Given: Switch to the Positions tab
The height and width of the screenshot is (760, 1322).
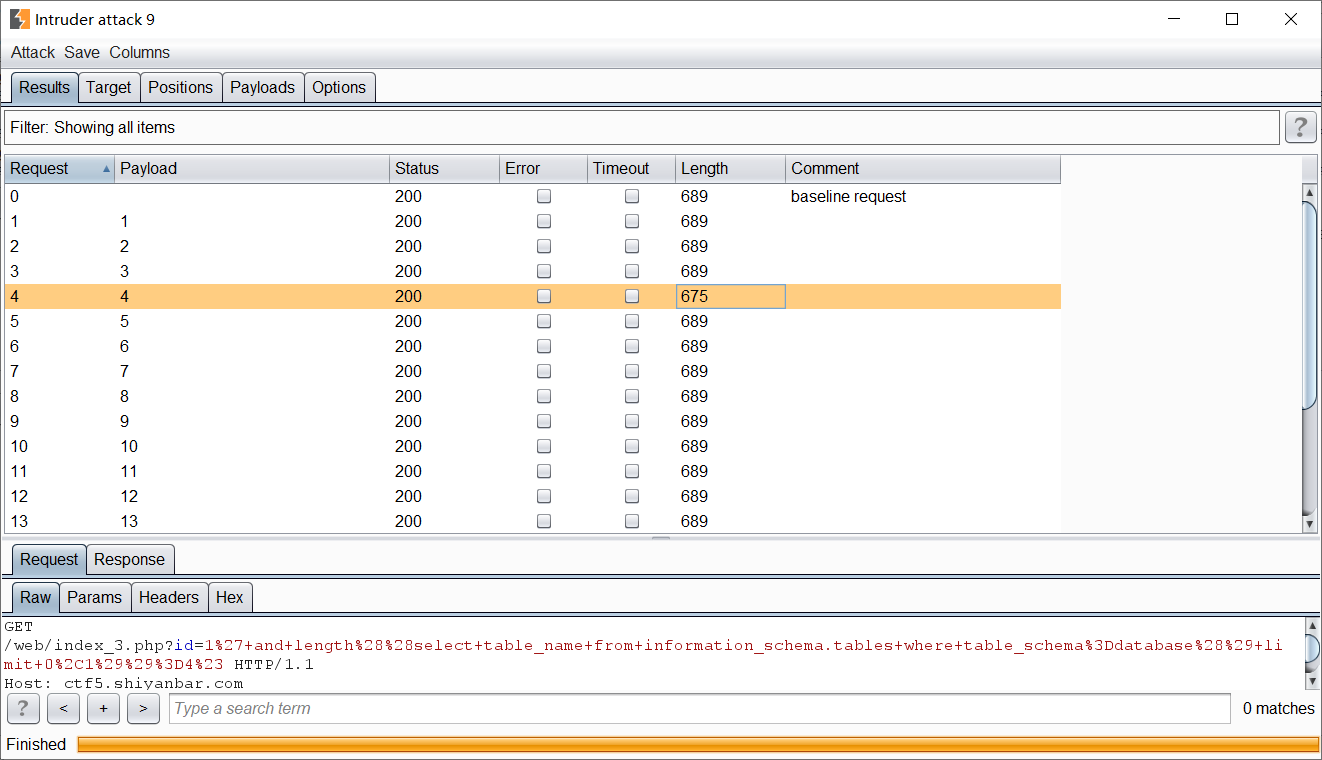Looking at the screenshot, I should tap(181, 88).
